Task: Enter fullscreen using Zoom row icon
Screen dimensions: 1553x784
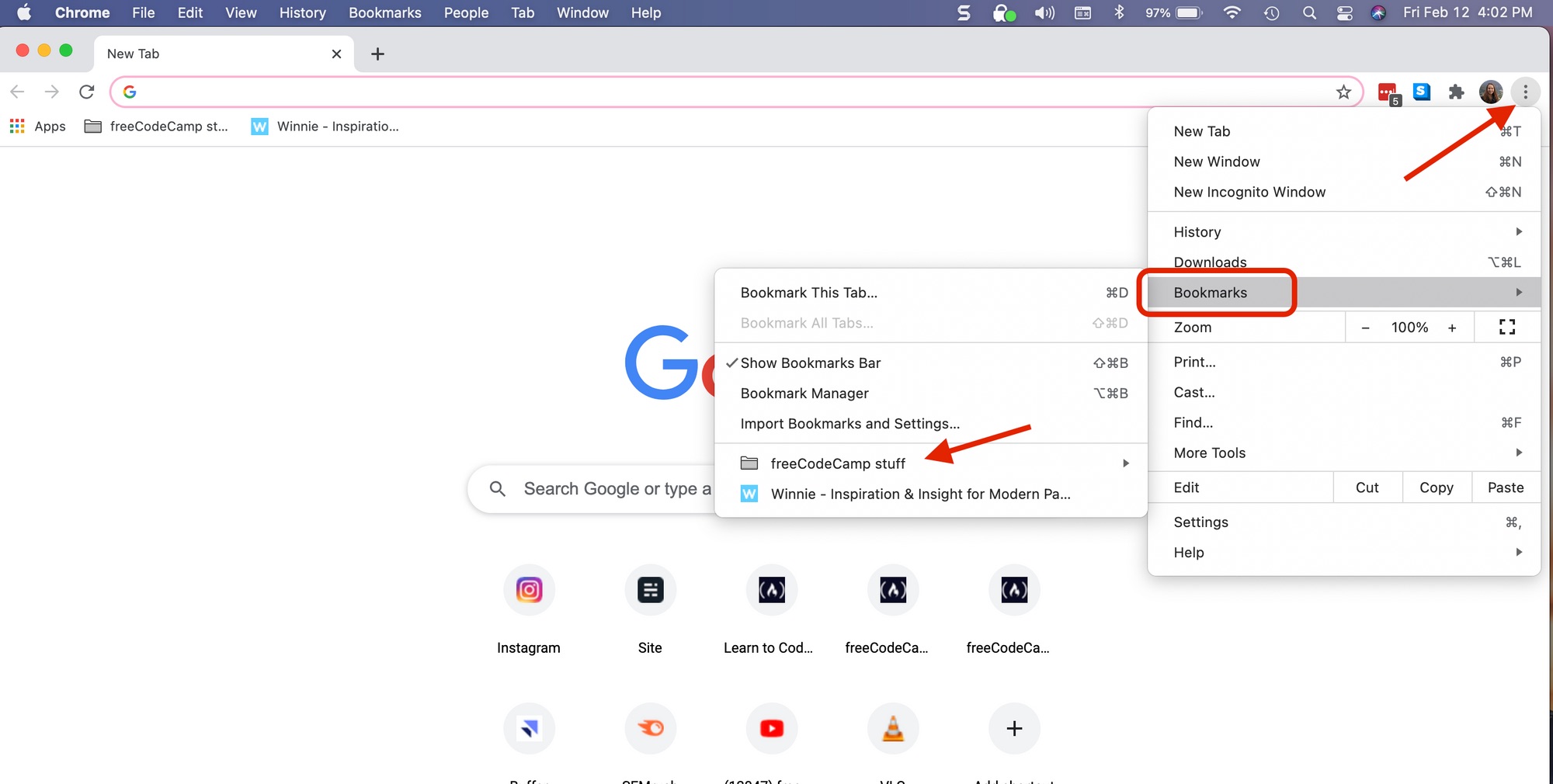Action: tap(1506, 328)
